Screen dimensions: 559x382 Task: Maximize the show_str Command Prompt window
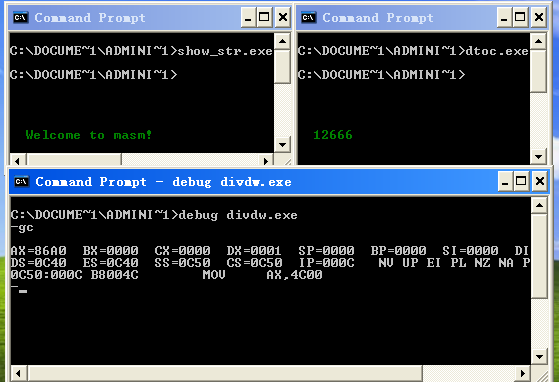(x=264, y=17)
